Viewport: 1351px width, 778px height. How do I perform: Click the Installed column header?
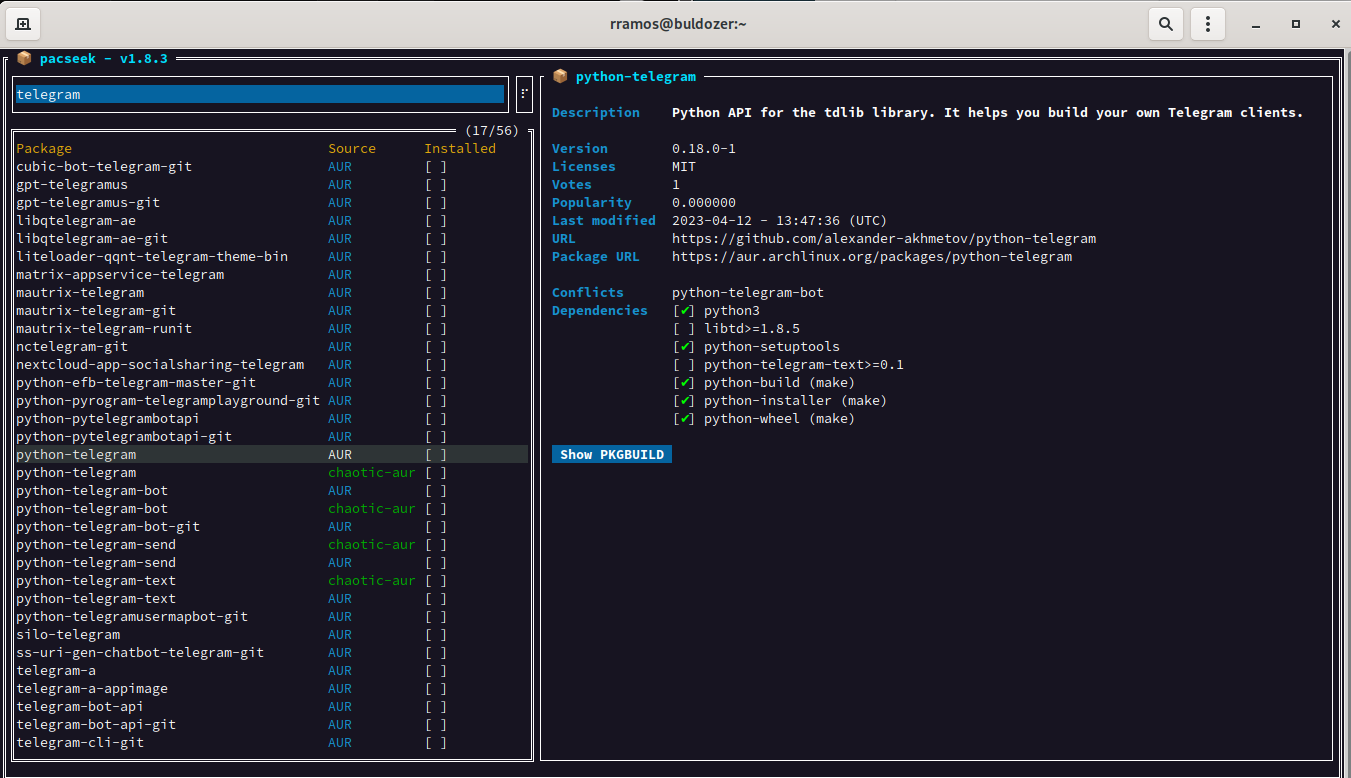click(460, 148)
